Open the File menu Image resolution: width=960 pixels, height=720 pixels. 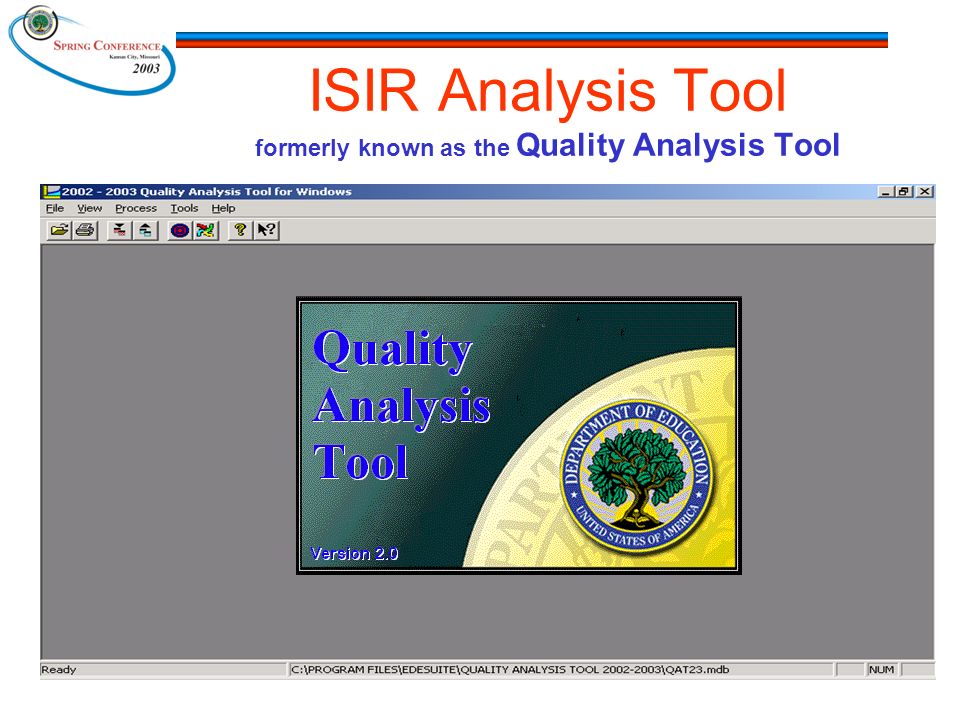pyautogui.click(x=54, y=208)
